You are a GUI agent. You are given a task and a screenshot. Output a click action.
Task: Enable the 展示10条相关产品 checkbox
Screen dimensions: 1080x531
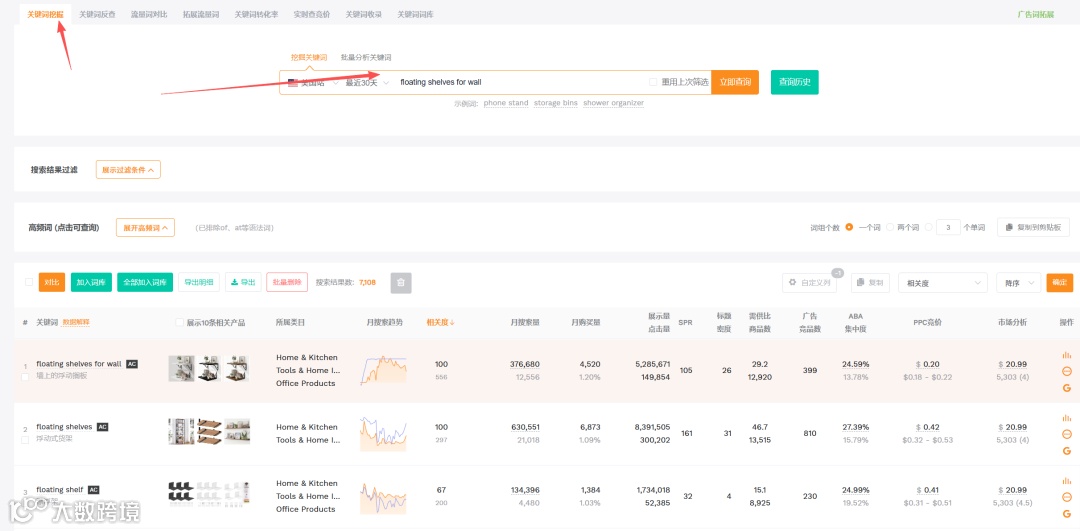180,322
